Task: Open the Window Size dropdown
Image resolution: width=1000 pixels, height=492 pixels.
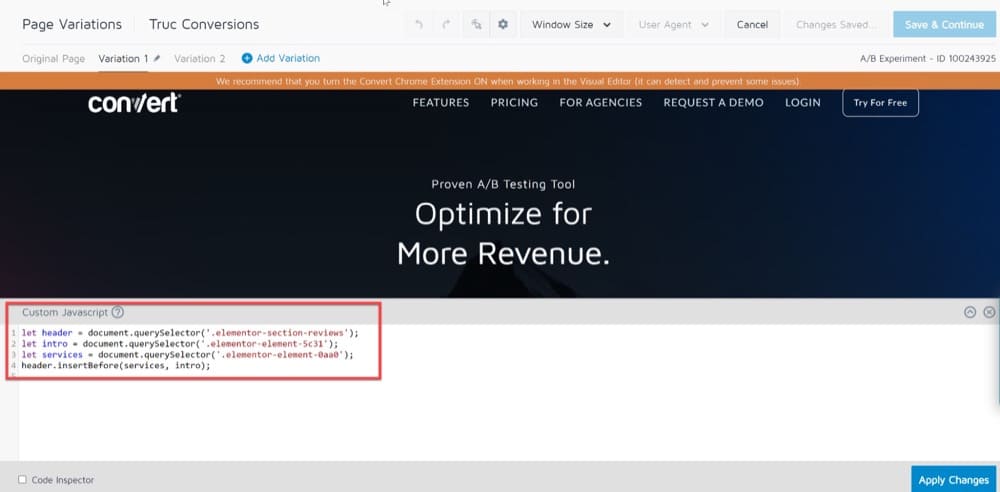Action: tap(571, 25)
